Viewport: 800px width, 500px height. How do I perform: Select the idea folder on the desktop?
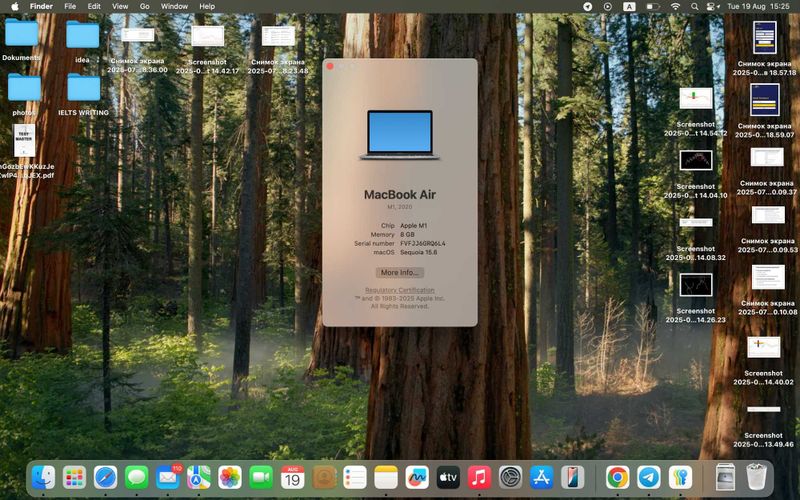(82, 41)
